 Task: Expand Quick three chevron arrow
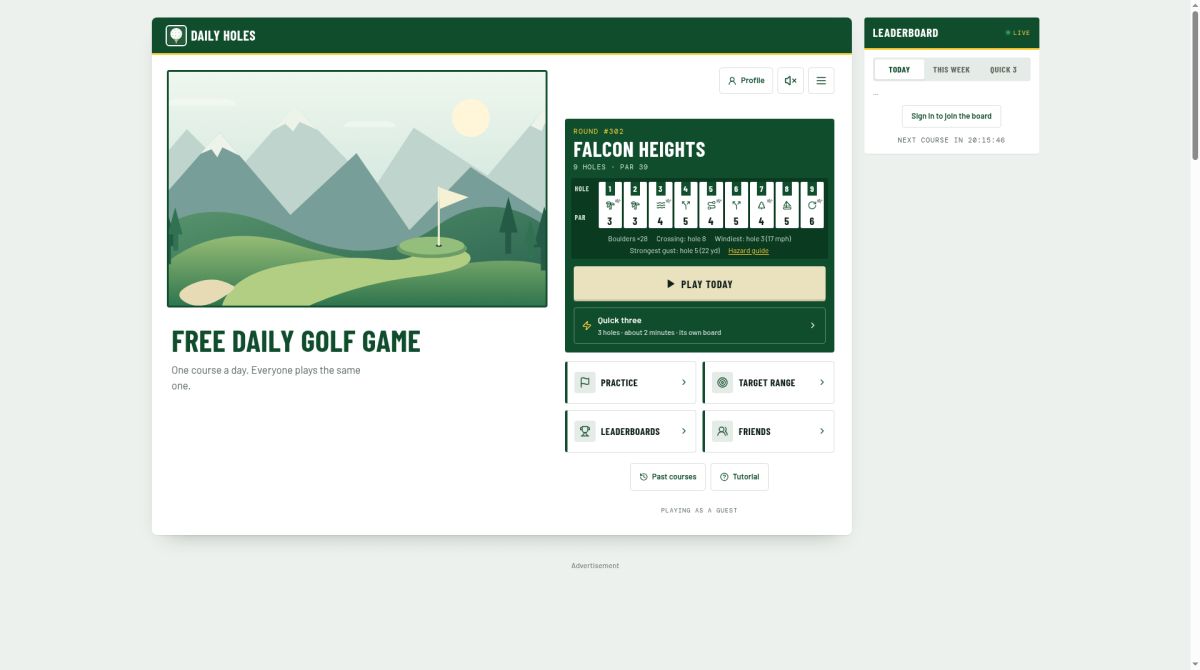point(812,326)
